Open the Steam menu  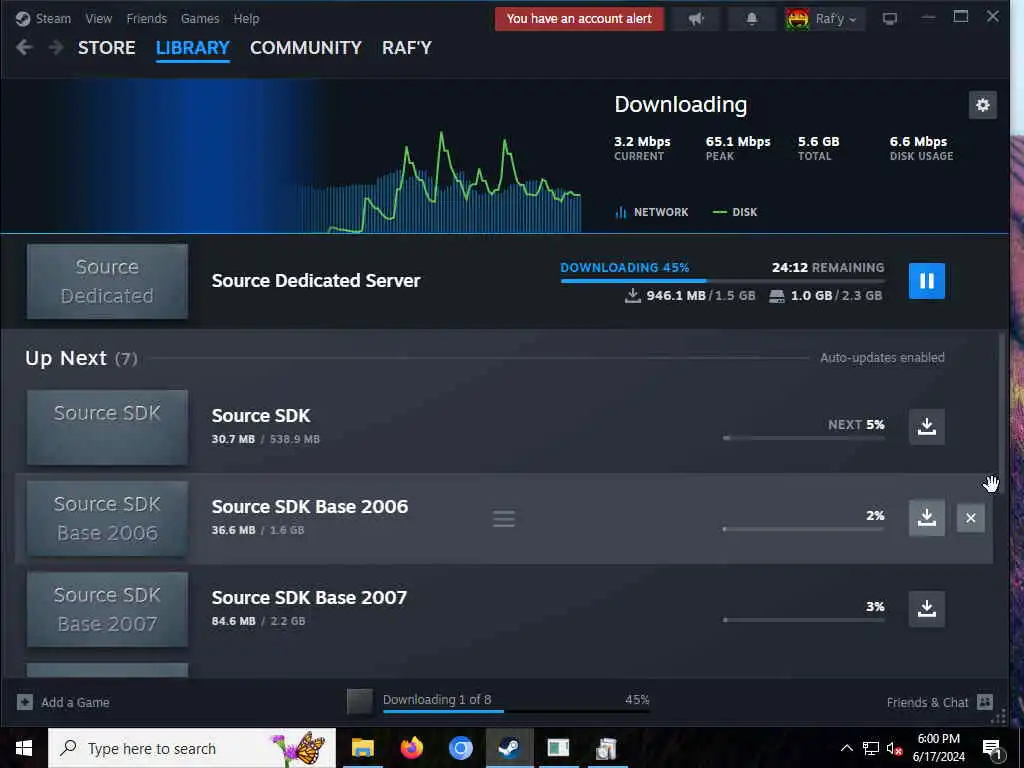[53, 18]
